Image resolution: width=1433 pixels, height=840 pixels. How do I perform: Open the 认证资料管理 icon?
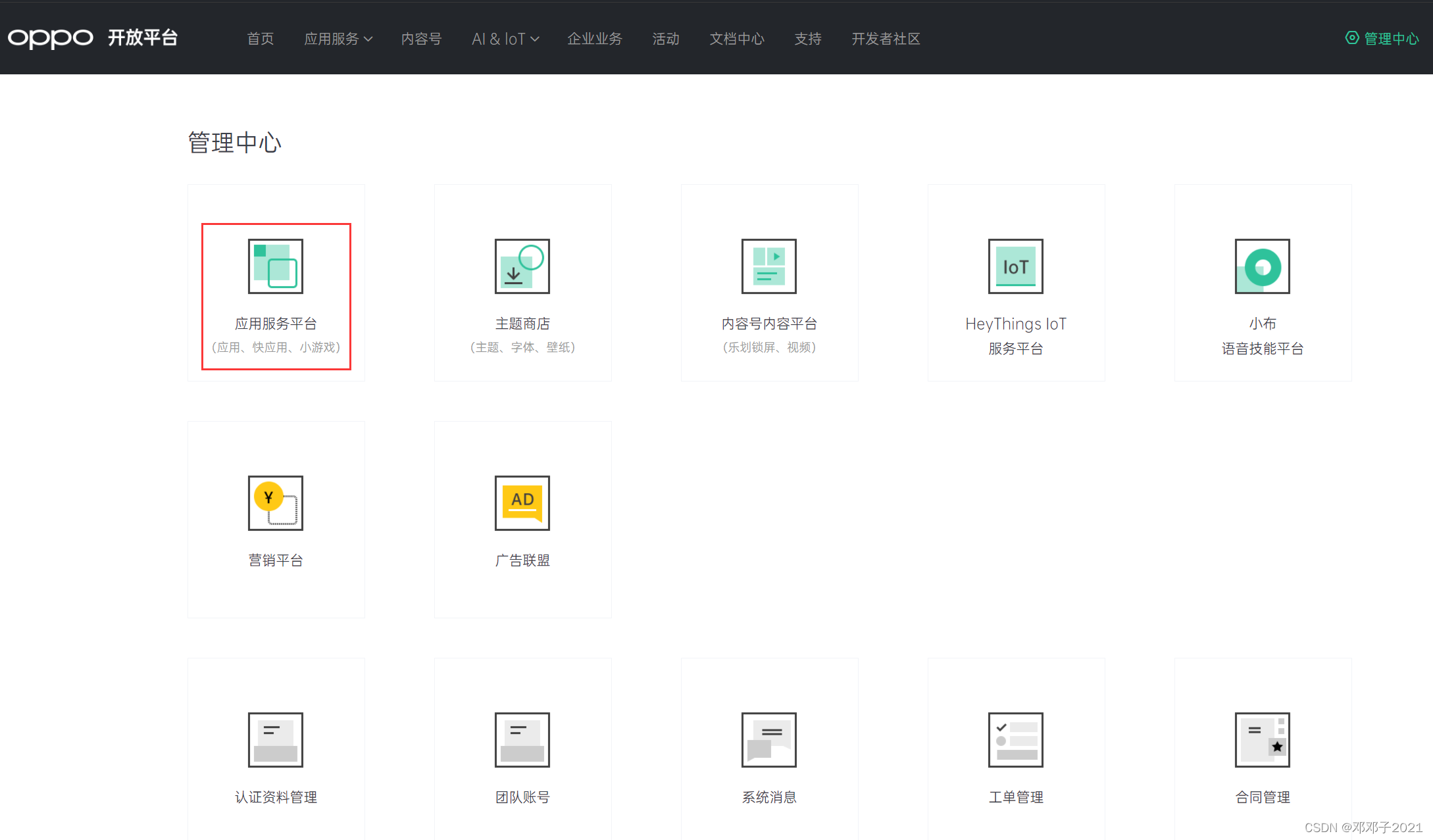tap(276, 740)
